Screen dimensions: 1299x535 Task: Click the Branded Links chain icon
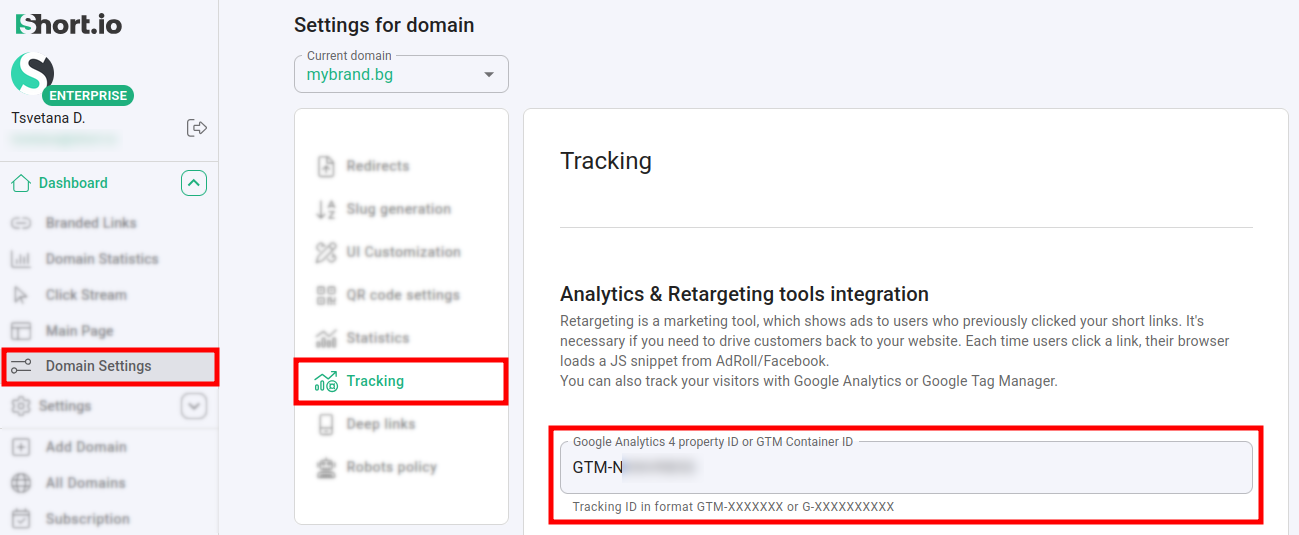point(21,223)
